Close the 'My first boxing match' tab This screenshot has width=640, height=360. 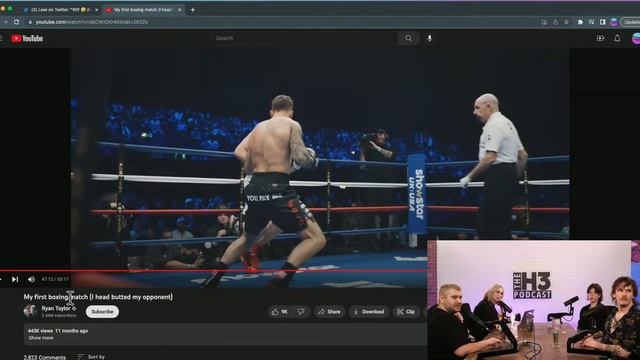(180, 10)
